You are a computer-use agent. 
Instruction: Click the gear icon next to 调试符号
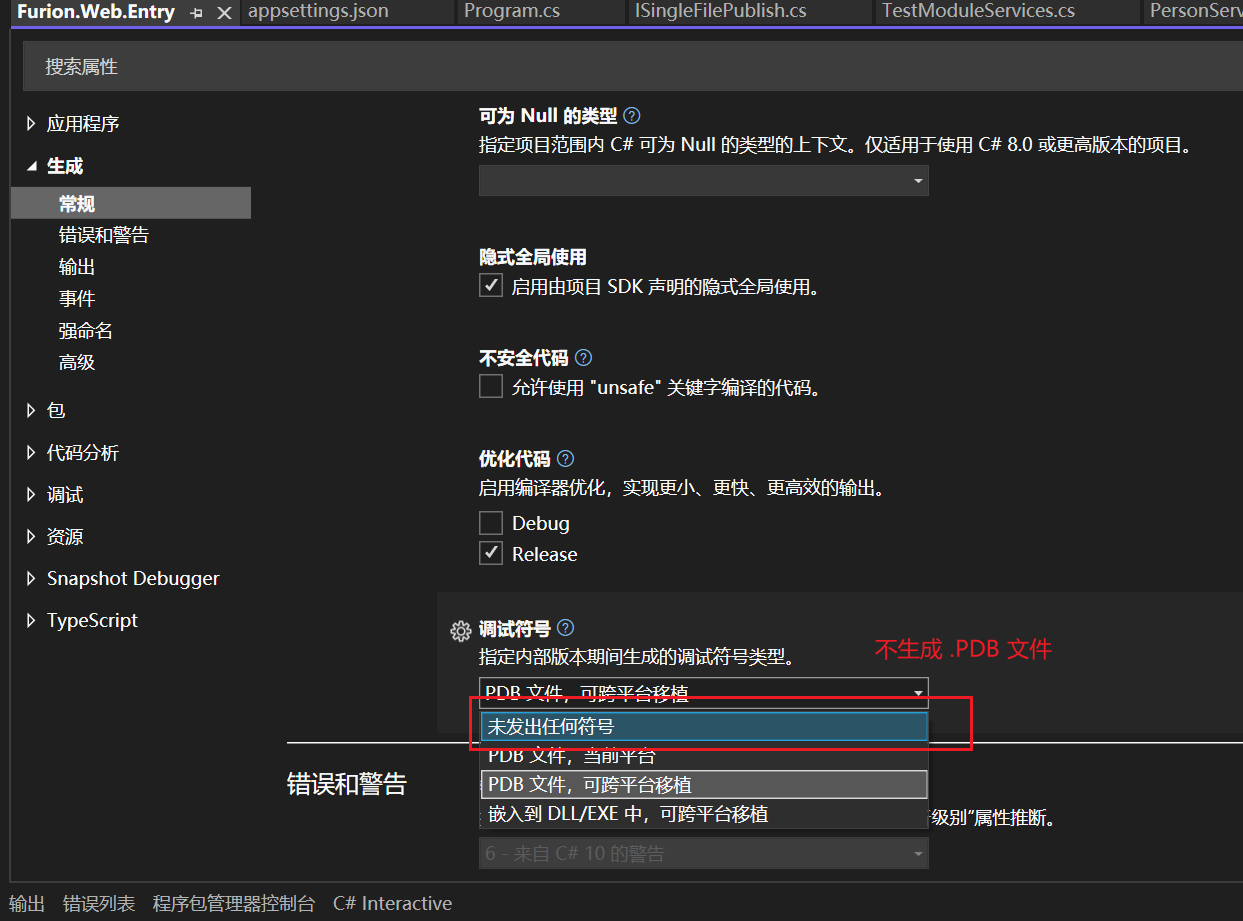[460, 630]
